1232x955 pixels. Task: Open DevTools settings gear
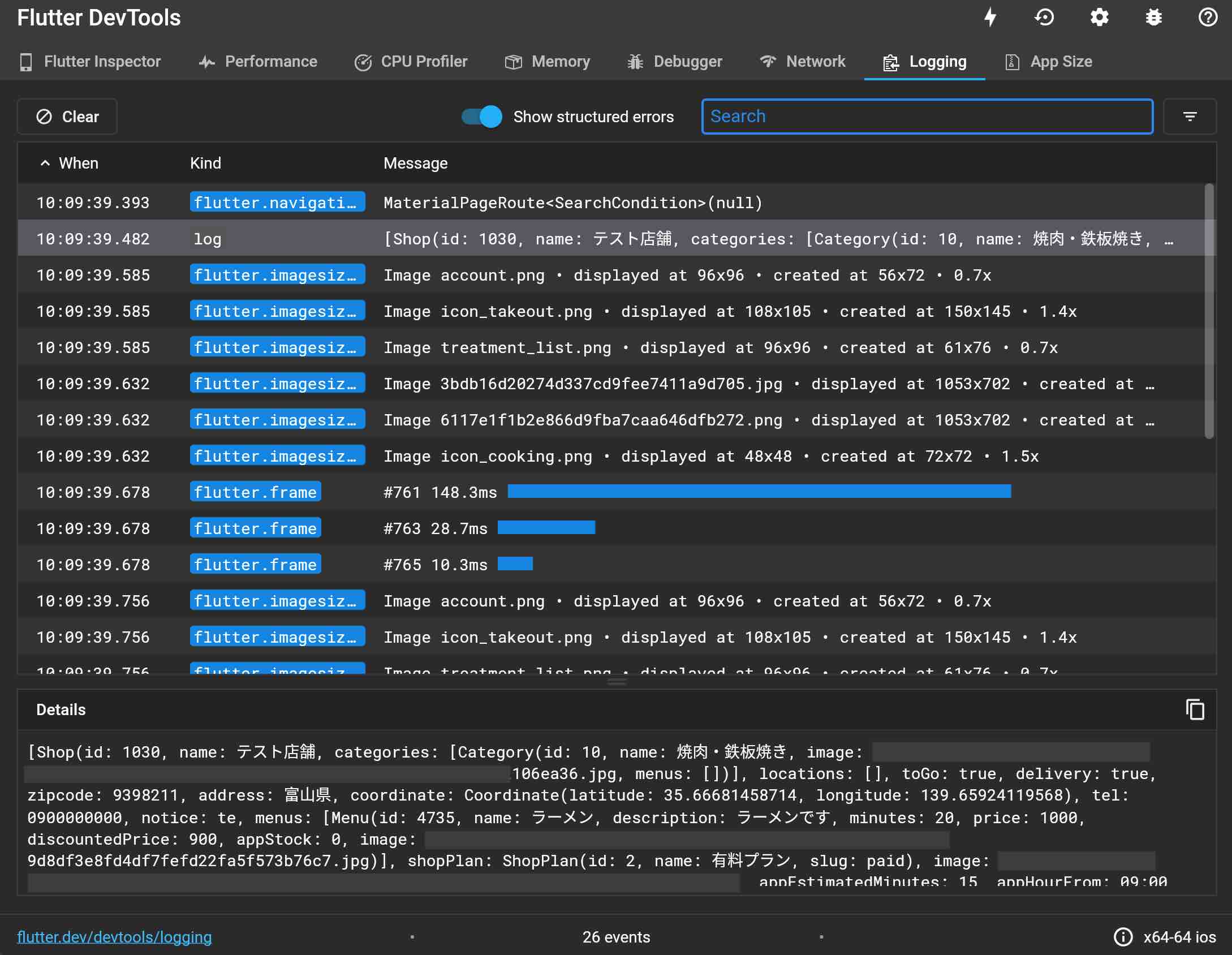[x=1099, y=18]
